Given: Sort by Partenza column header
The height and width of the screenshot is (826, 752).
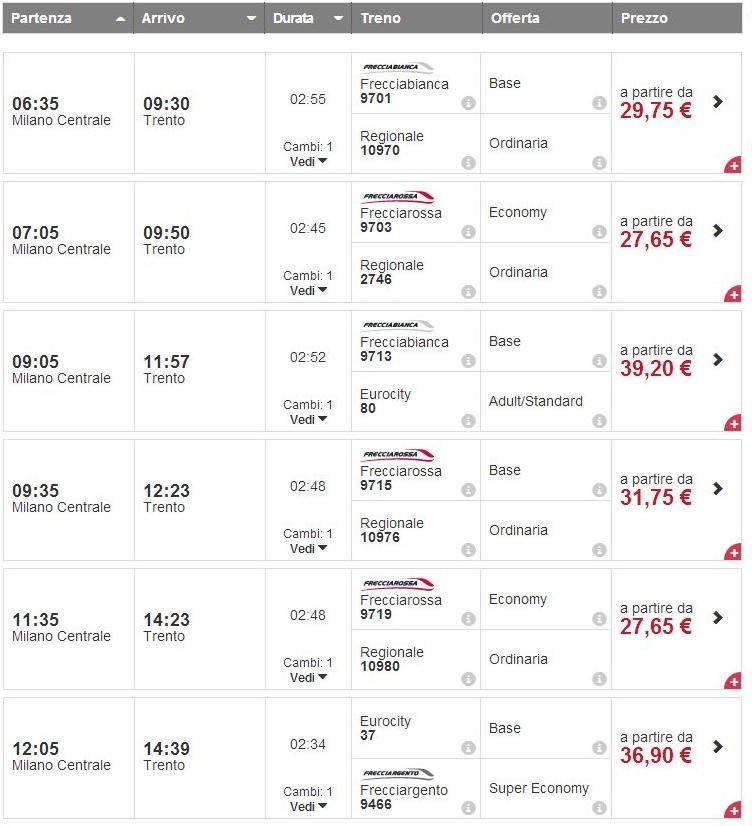Looking at the screenshot, I should point(67,18).
